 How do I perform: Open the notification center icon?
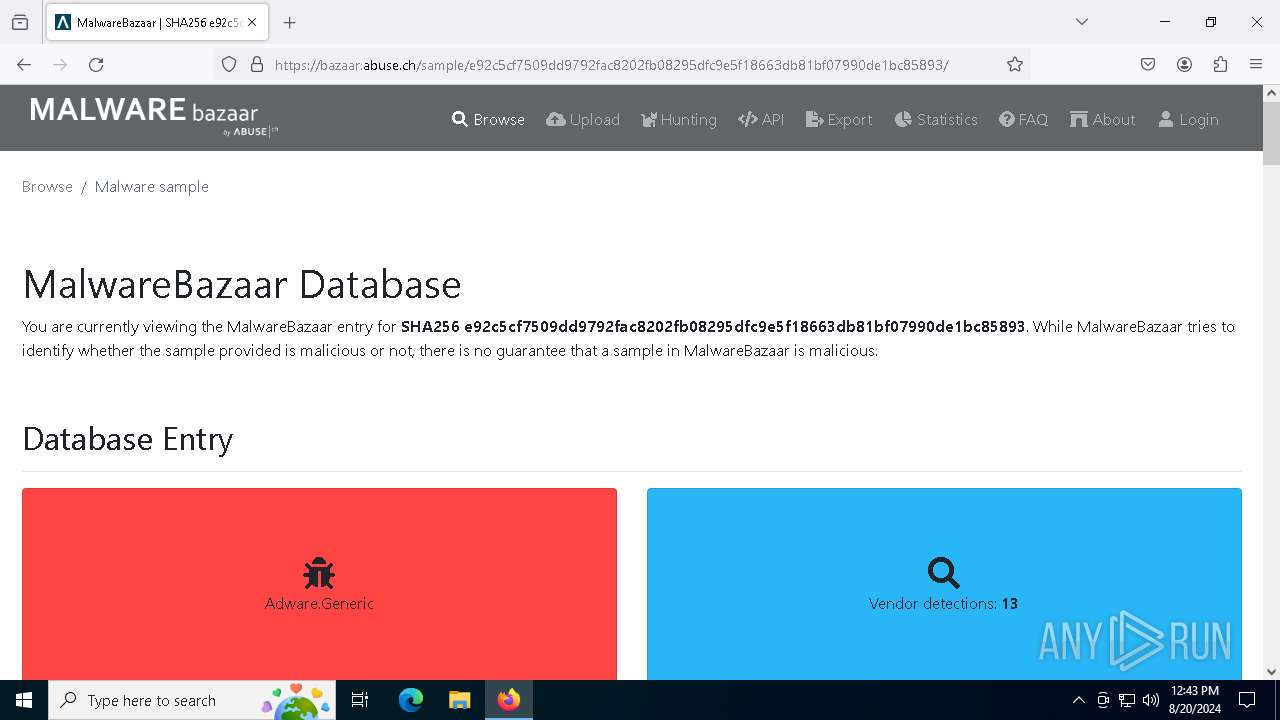(1246, 700)
